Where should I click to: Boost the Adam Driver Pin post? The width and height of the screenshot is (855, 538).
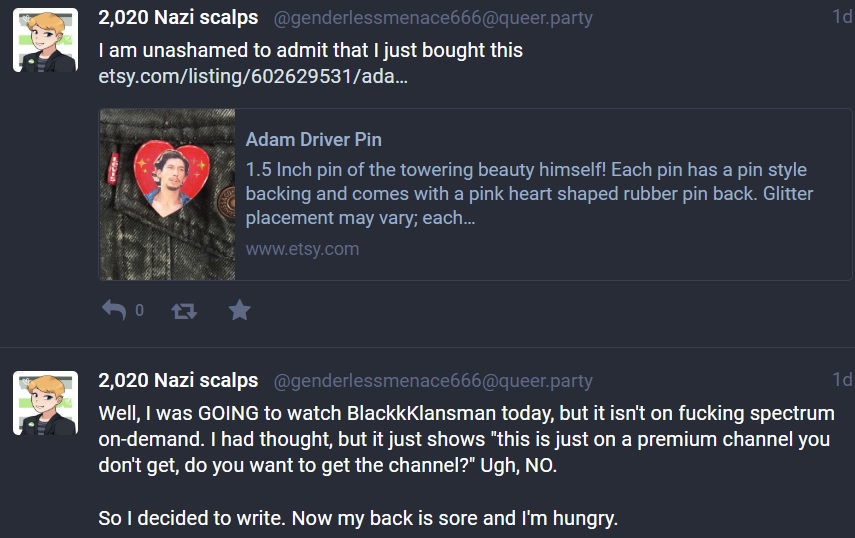(184, 311)
